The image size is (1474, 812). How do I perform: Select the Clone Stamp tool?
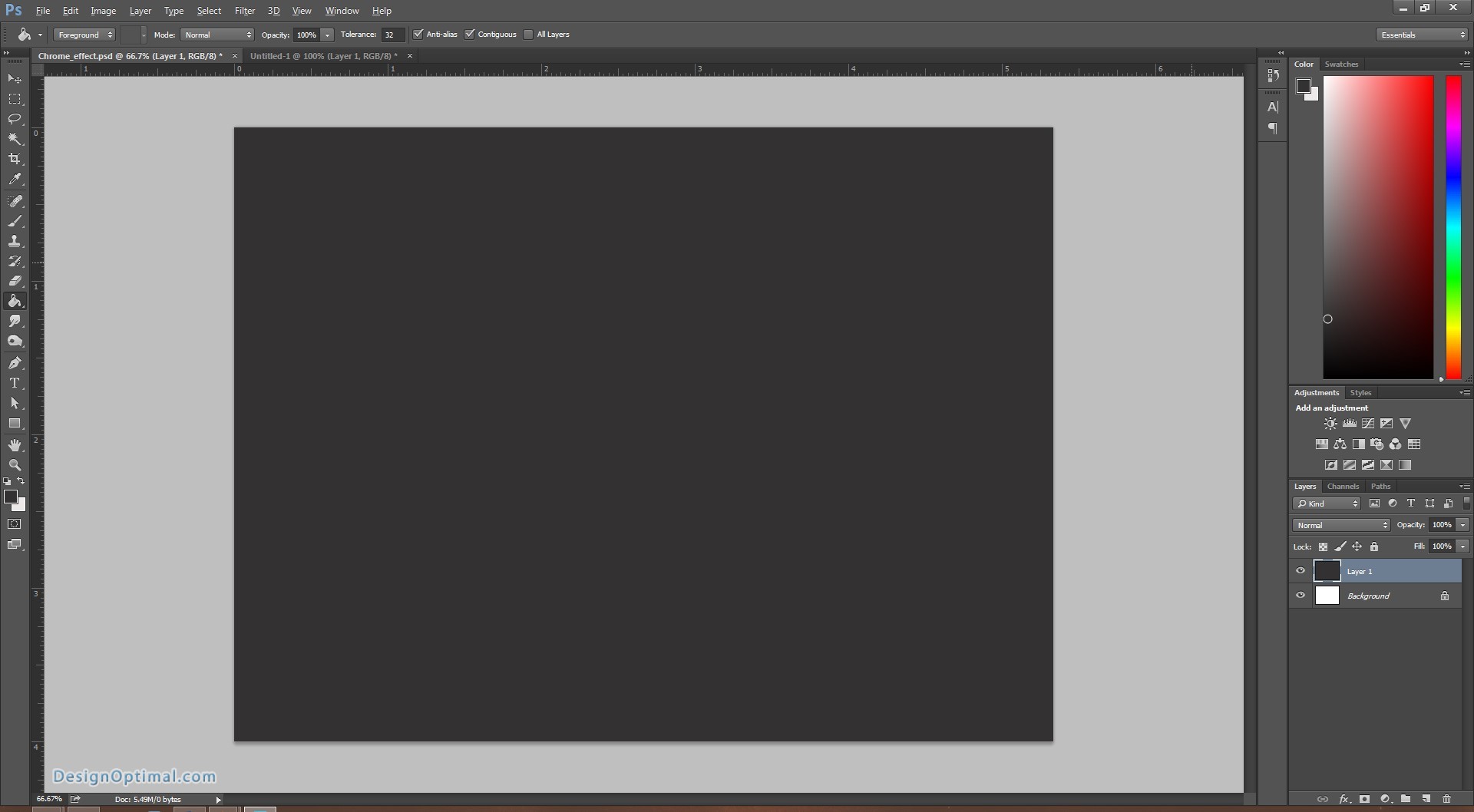point(15,241)
